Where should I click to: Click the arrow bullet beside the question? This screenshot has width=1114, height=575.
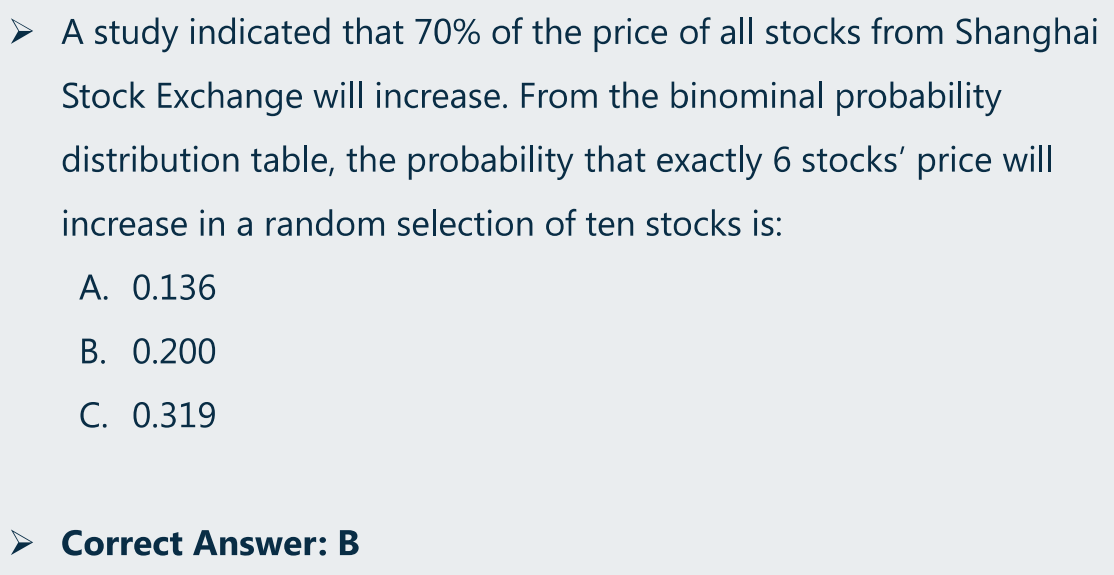coord(21,33)
